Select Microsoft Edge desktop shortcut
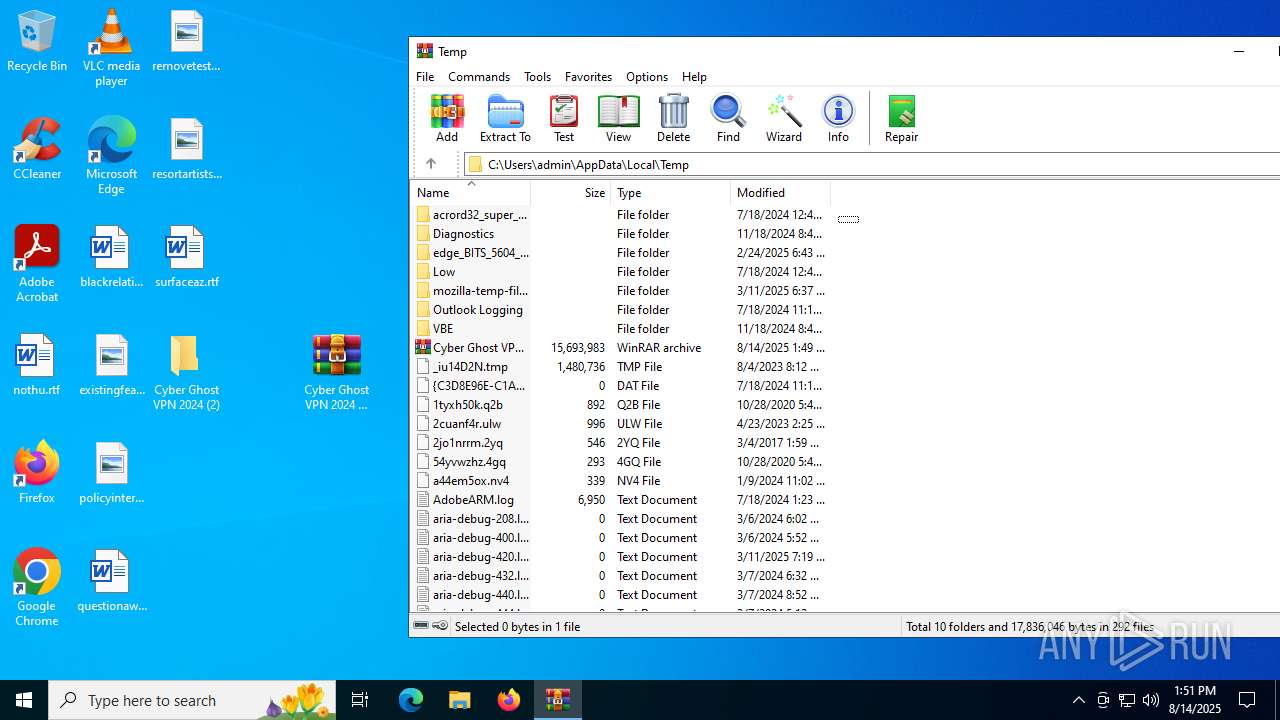This screenshot has width=1280, height=720. [x=111, y=156]
